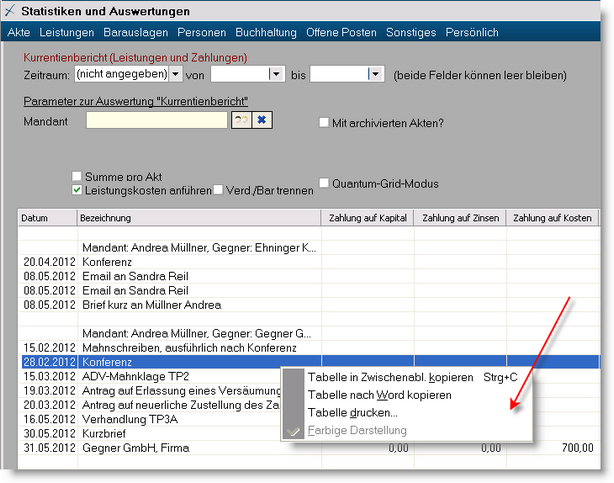Screen dimensions: 614x483
Task: Select the 20.04.2012 Konferenz row
Action: click(309, 262)
